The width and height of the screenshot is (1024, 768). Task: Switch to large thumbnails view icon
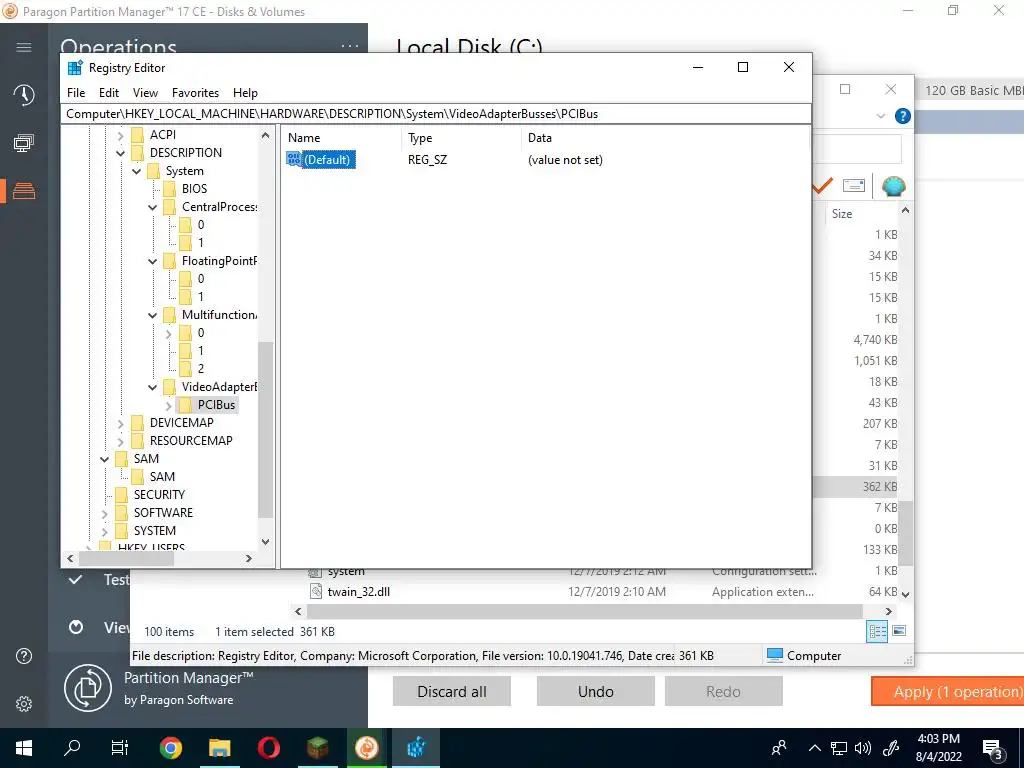[899, 631]
